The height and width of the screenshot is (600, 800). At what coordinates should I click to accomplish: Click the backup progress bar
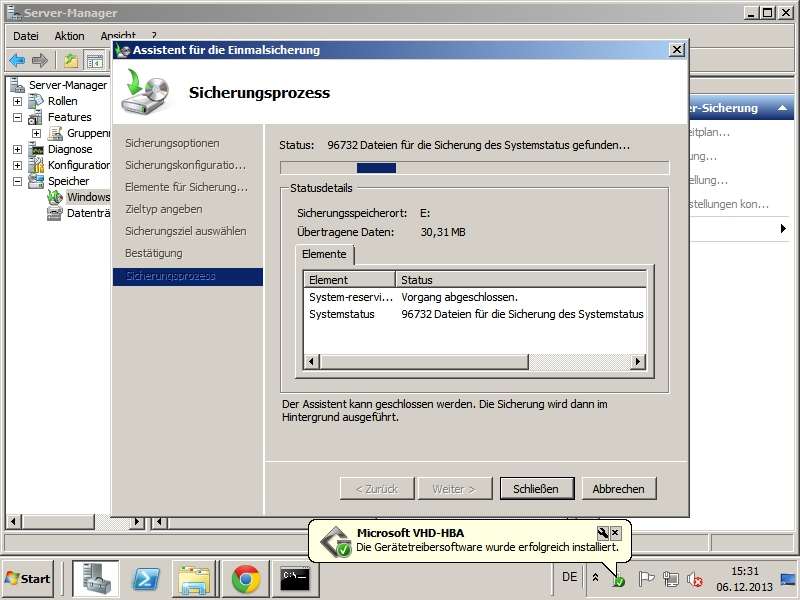click(x=474, y=167)
